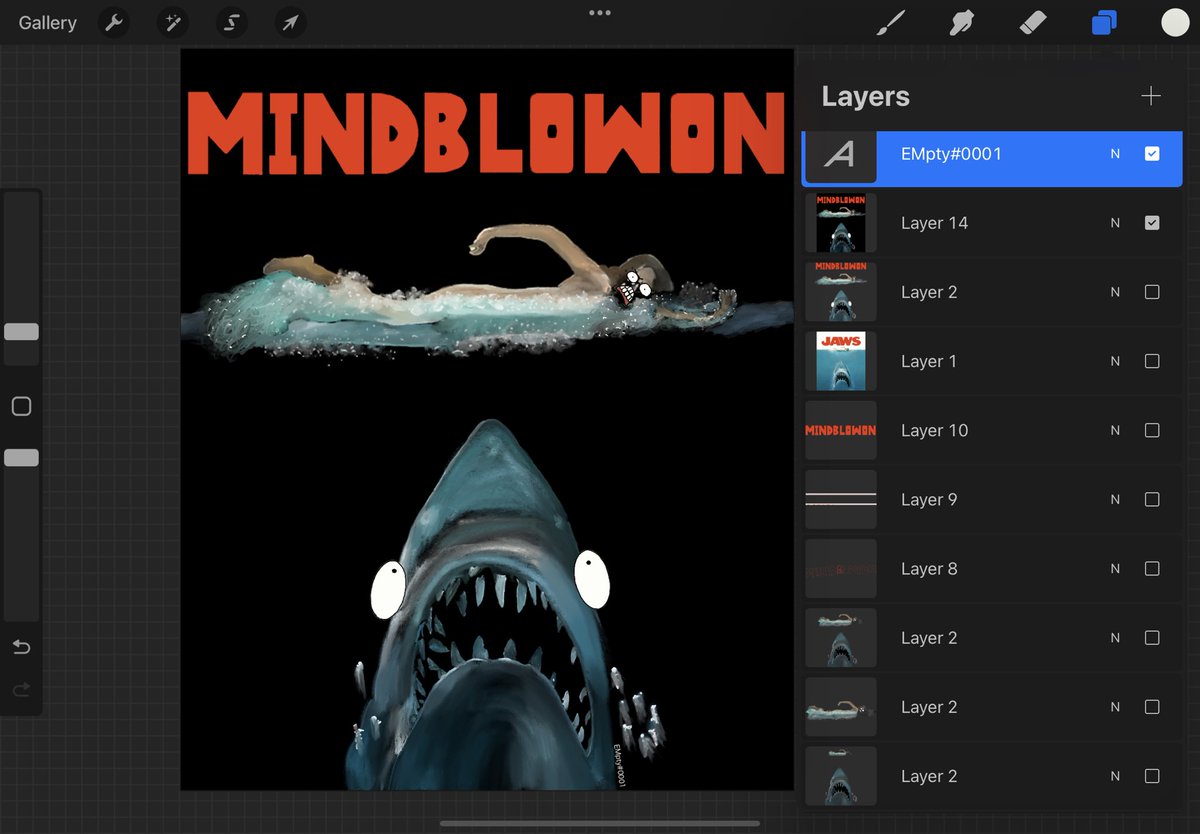Open the Actions wrench menu

[114, 22]
